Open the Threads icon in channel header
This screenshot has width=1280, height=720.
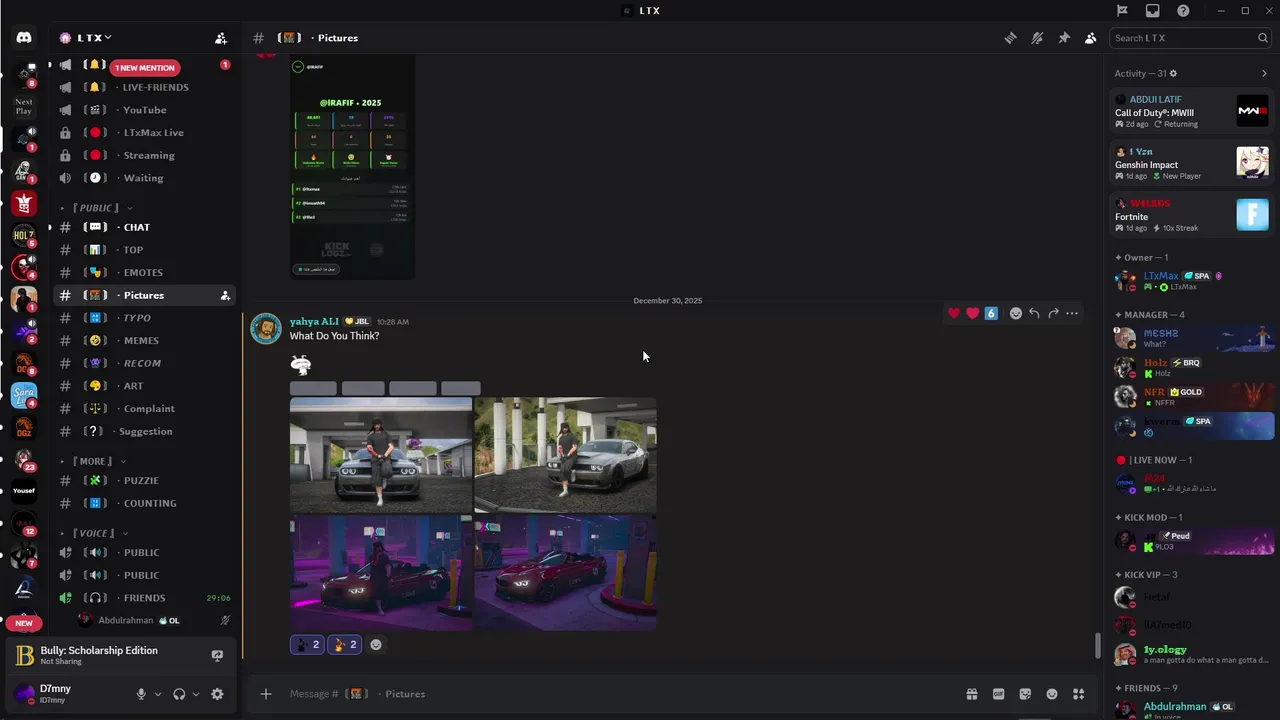(x=1011, y=38)
